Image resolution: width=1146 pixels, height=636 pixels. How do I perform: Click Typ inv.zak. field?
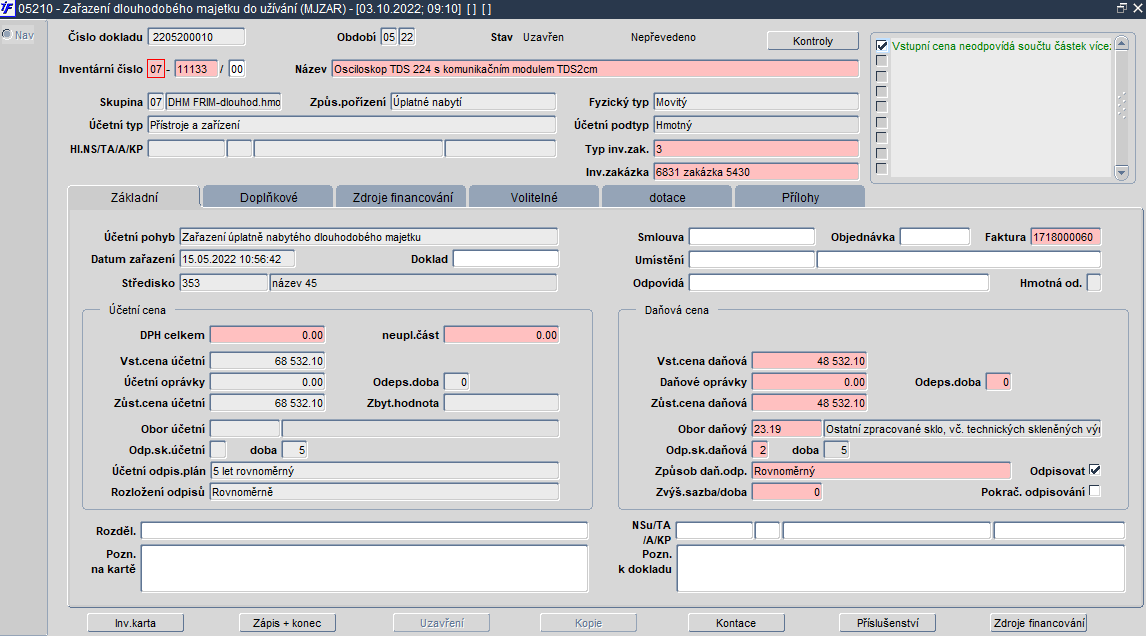click(x=756, y=148)
